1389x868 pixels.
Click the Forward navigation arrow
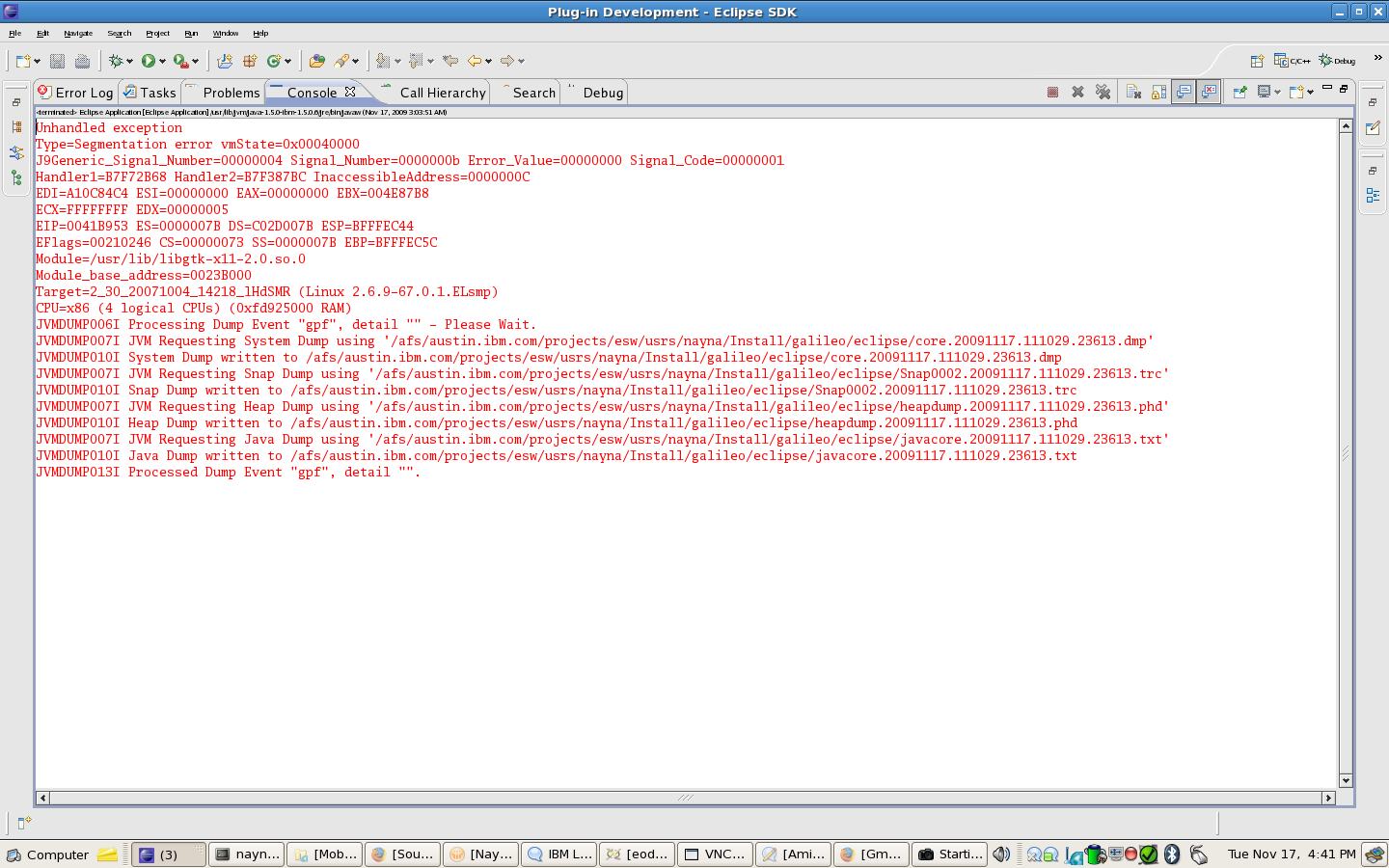click(507, 61)
